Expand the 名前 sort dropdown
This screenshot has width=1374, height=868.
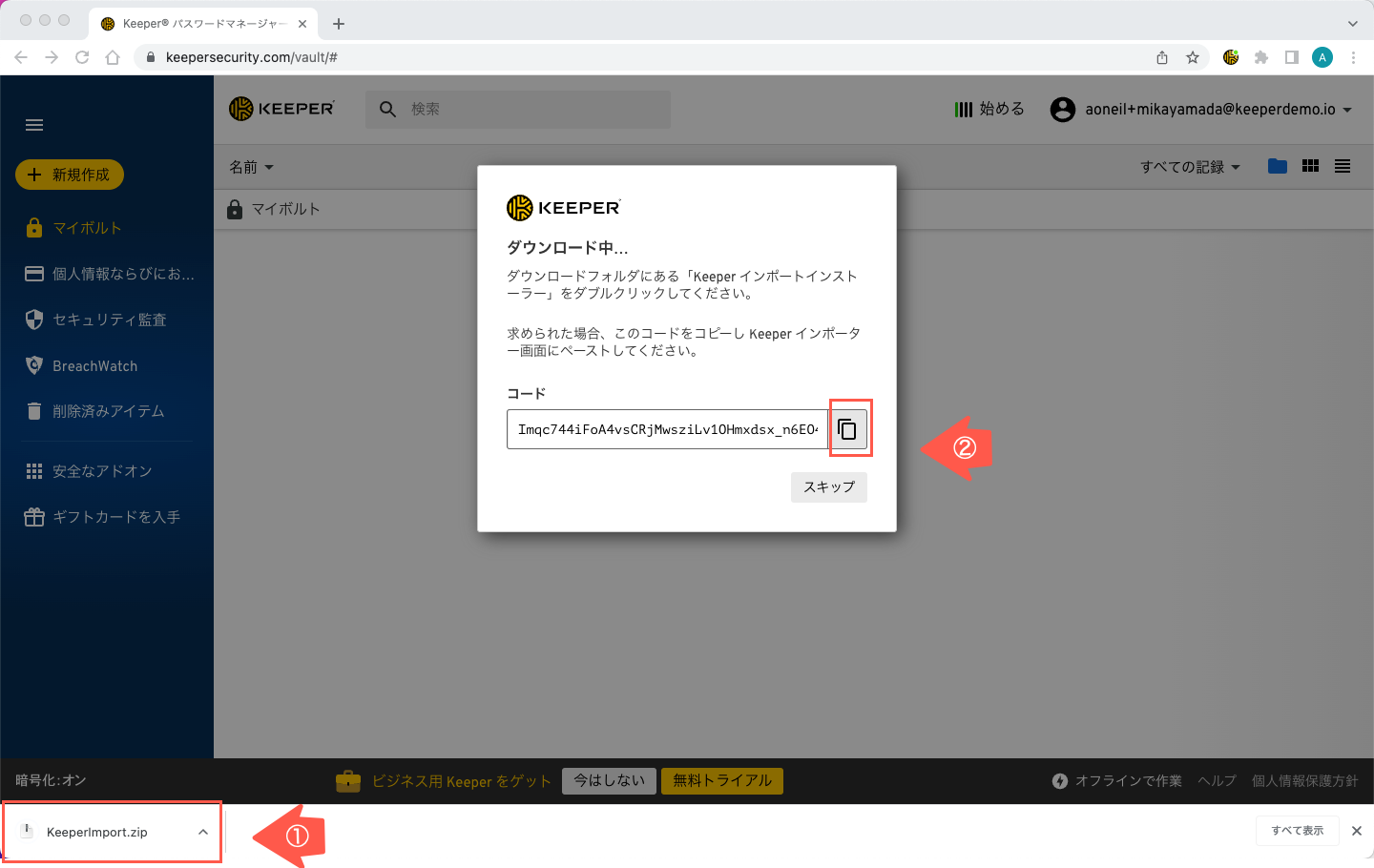[252, 167]
